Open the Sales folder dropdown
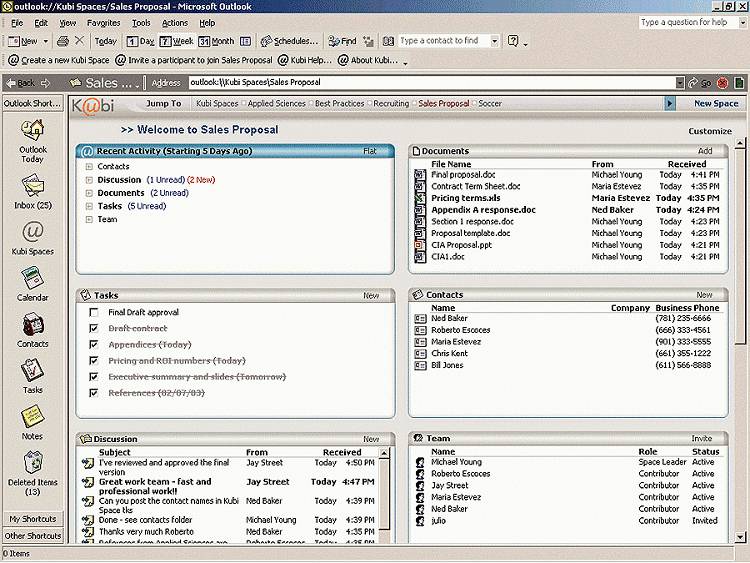The width and height of the screenshot is (750, 563). pyautogui.click(x=137, y=85)
